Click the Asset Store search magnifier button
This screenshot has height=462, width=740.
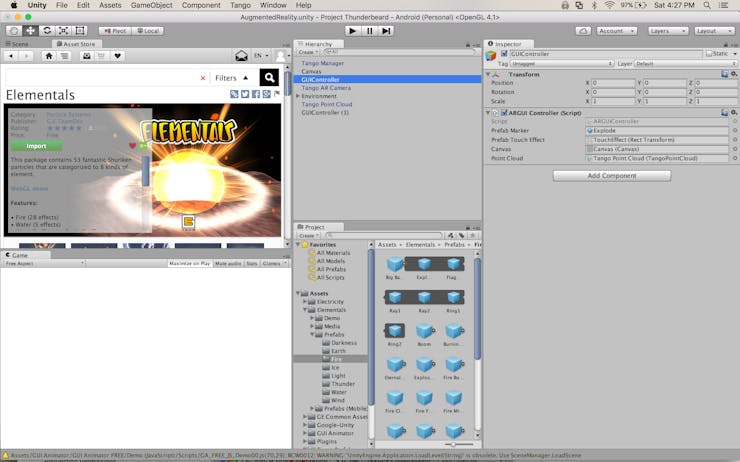[x=269, y=77]
